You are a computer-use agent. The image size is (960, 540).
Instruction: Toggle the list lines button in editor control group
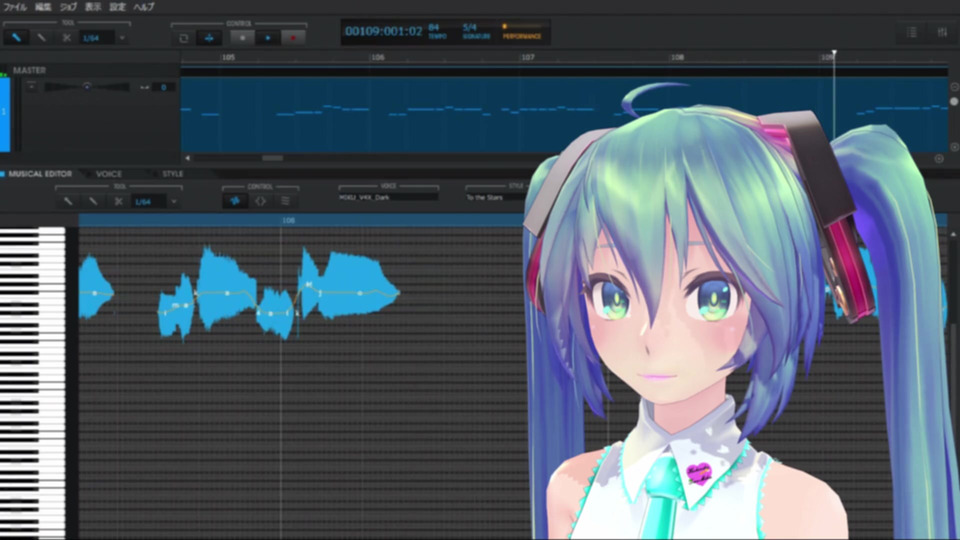[x=285, y=201]
